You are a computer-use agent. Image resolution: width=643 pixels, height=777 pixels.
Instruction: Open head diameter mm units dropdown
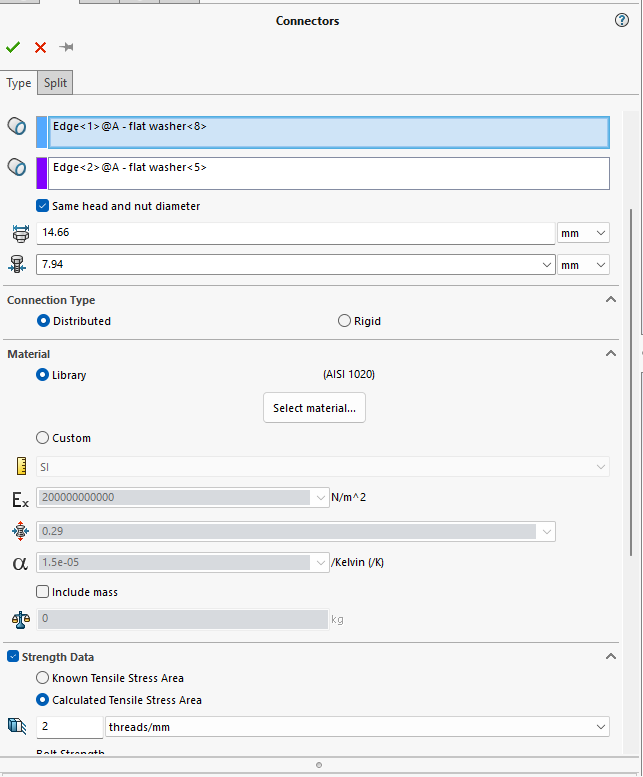click(x=583, y=233)
